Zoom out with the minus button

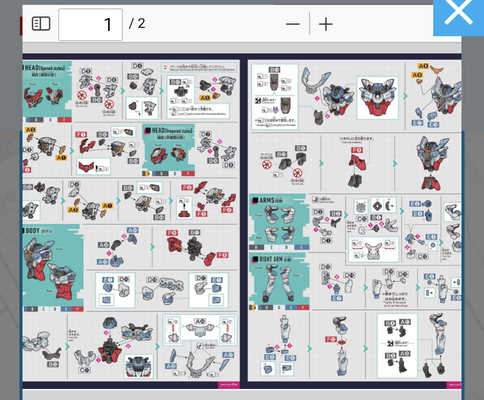point(293,24)
